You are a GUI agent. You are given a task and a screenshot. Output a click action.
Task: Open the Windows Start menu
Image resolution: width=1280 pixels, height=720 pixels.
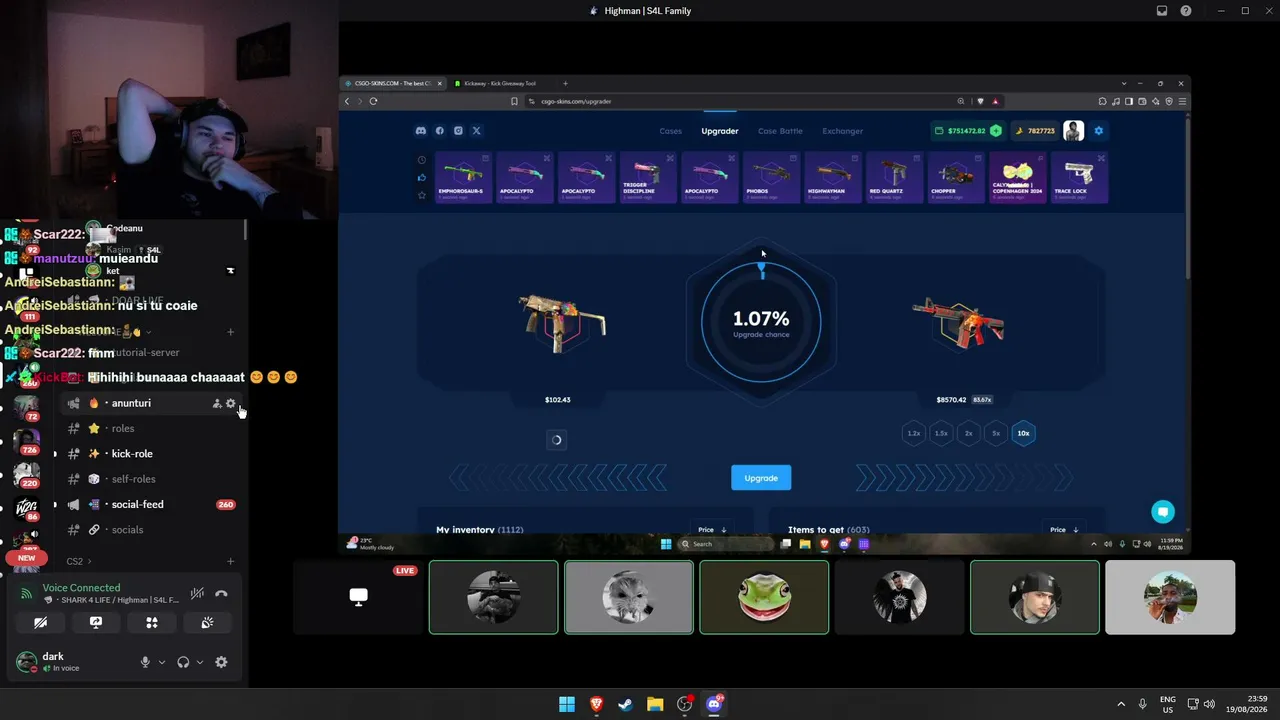click(567, 704)
